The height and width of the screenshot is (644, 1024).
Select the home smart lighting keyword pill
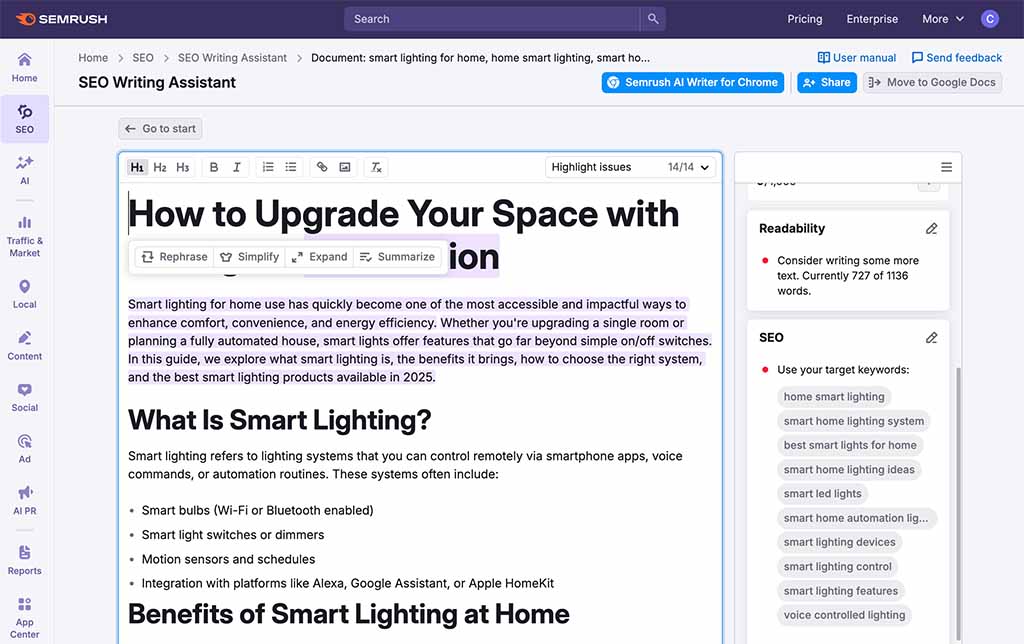coord(833,396)
